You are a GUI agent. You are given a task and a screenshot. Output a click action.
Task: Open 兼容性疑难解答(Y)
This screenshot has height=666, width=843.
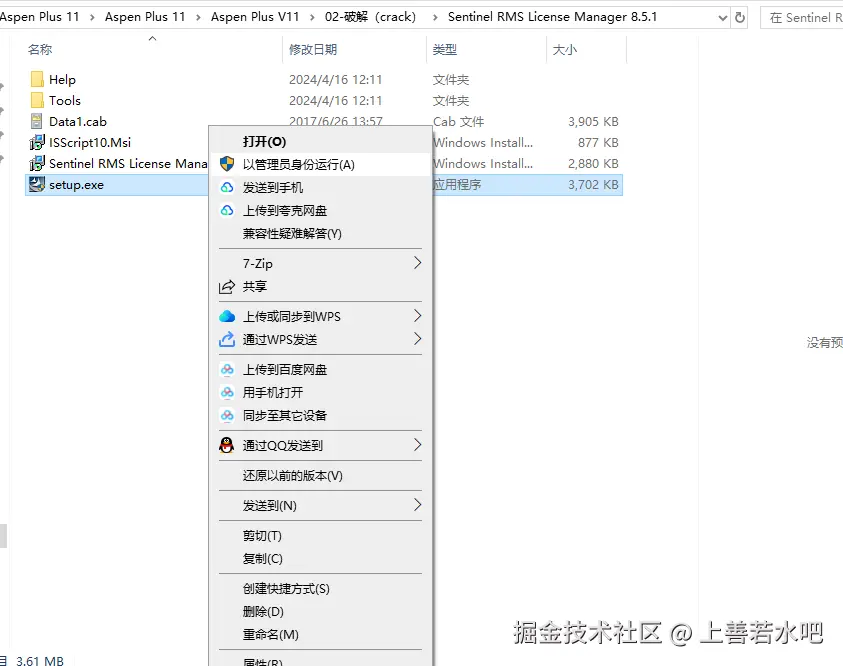[x=320, y=234]
